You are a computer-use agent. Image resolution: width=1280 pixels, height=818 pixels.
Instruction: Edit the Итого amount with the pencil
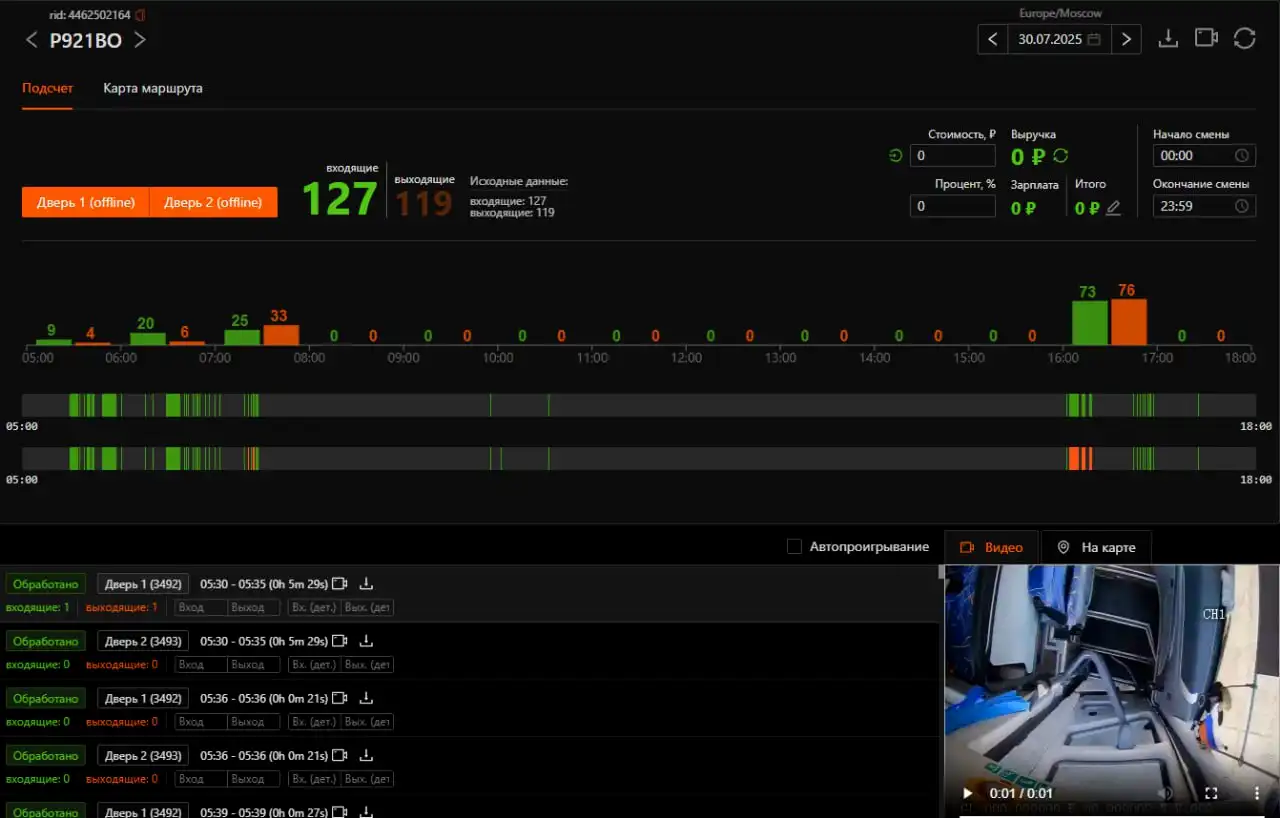(1113, 208)
